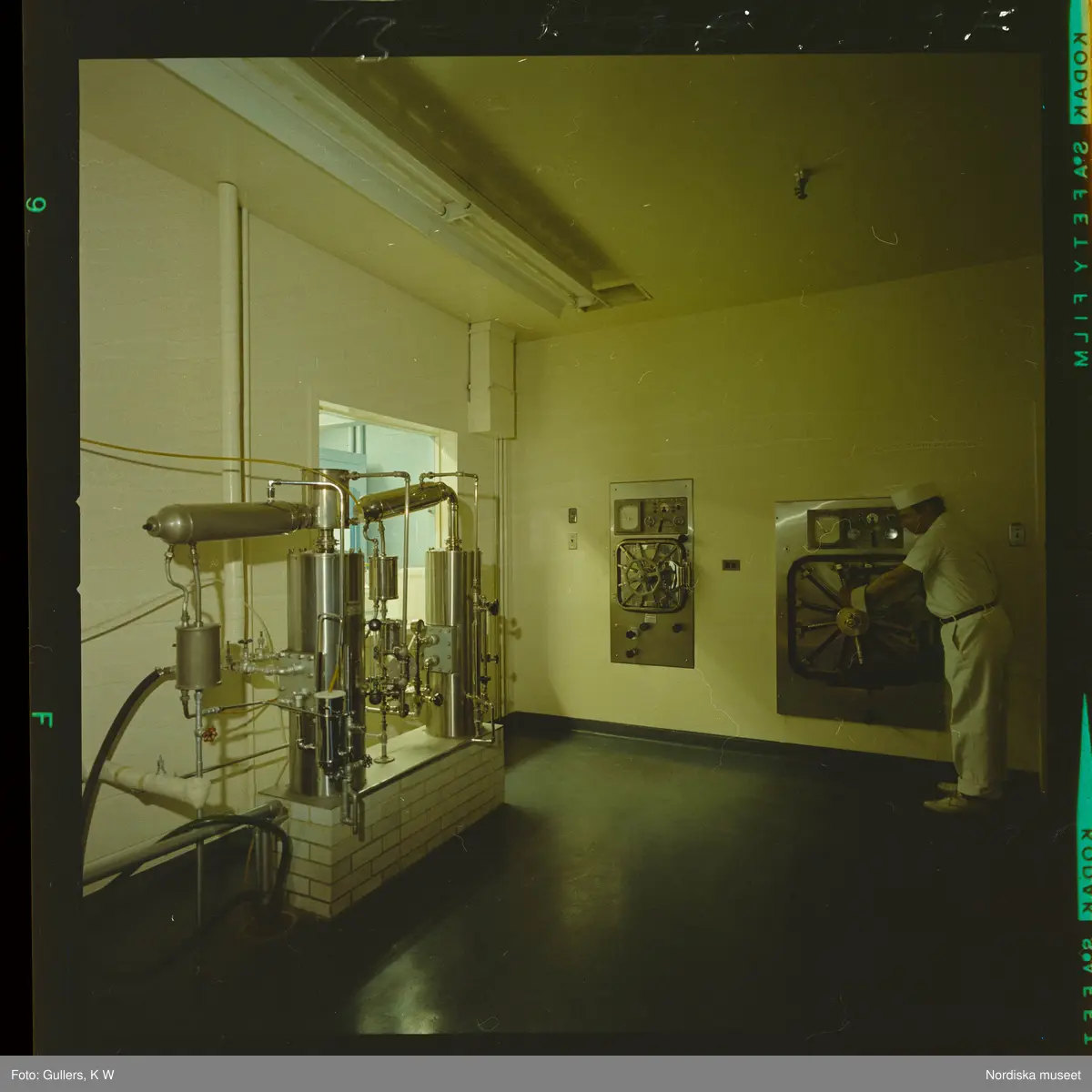Click the worker's white cap
The width and height of the screenshot is (1092, 1092).
[913, 495]
